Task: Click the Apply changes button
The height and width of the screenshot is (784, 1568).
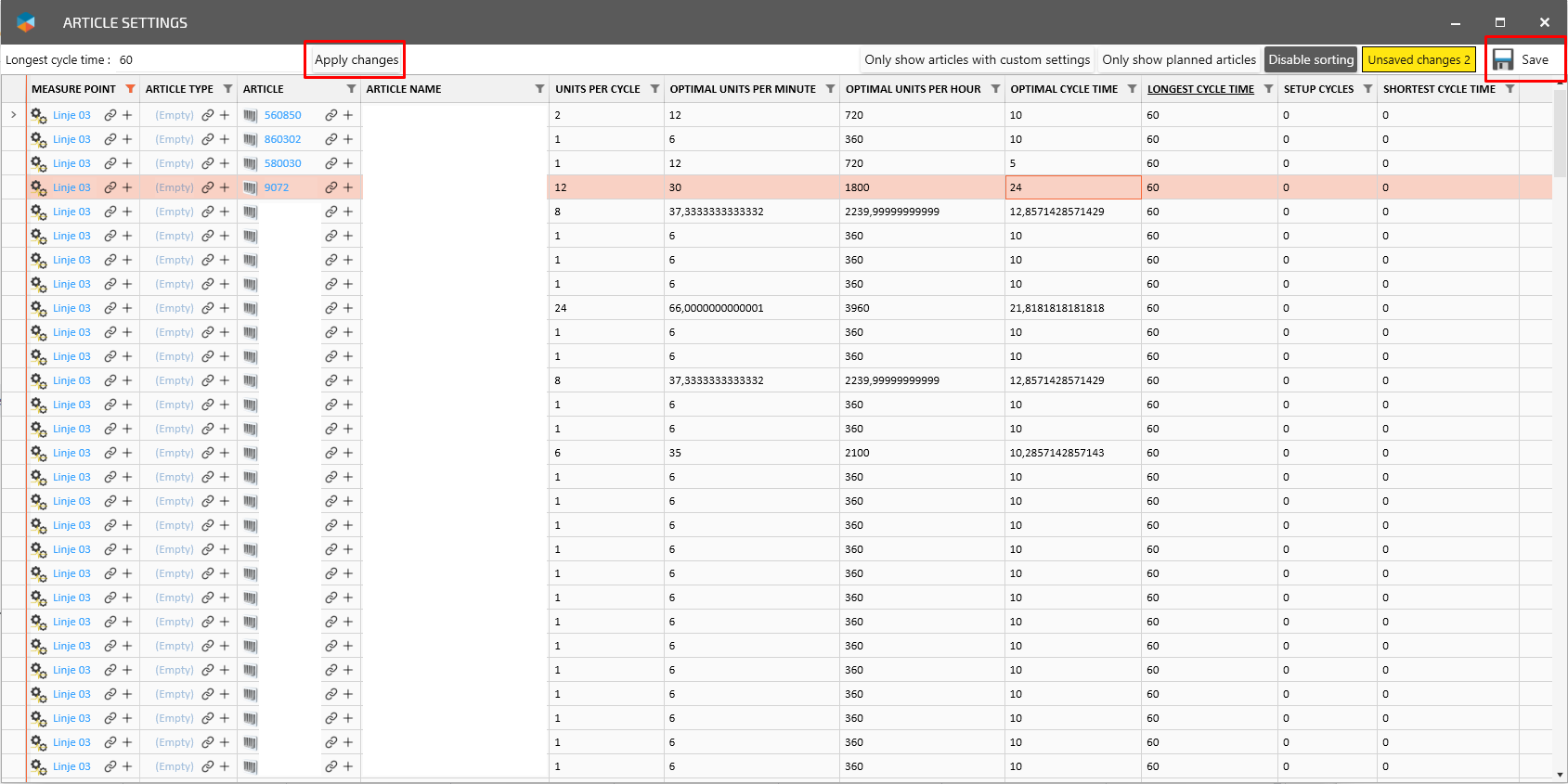Action: coord(356,59)
